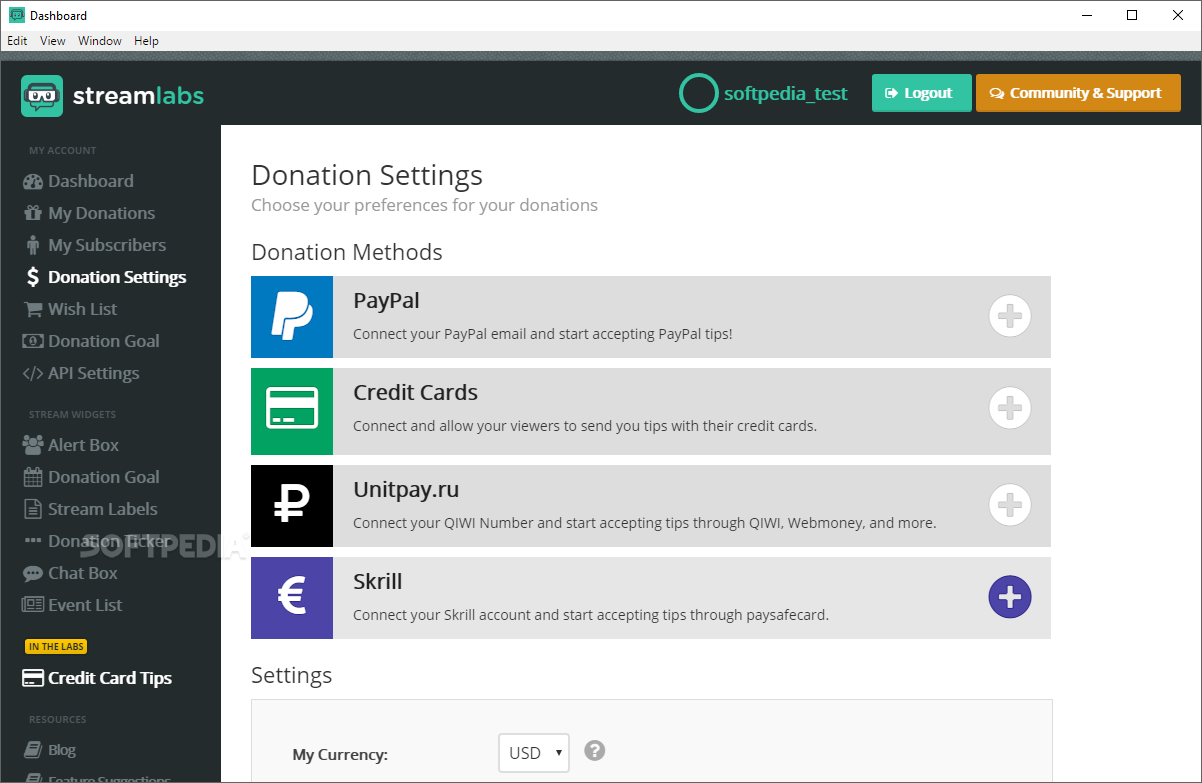
Task: Open API Settings
Action: (x=80, y=373)
